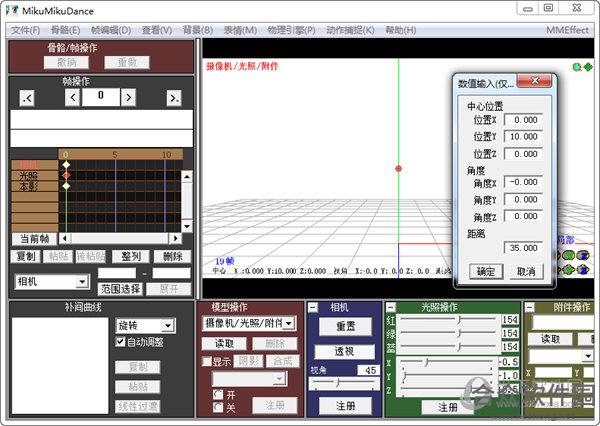This screenshot has width=600, height=426.
Task: Open the 相机 dropdown in frame operations
Action: point(52,282)
